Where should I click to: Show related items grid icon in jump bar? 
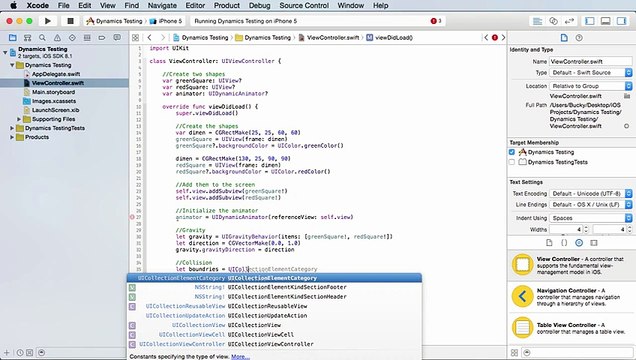click(135, 38)
